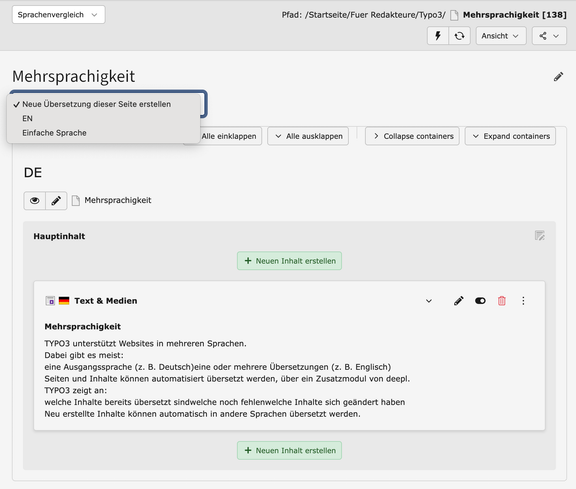Image resolution: width=576 pixels, height=489 pixels.
Task: Click the text 'TYPO3 unterstützt Websites in mehreren Sprachen.'
Action: pyautogui.click(x=145, y=344)
